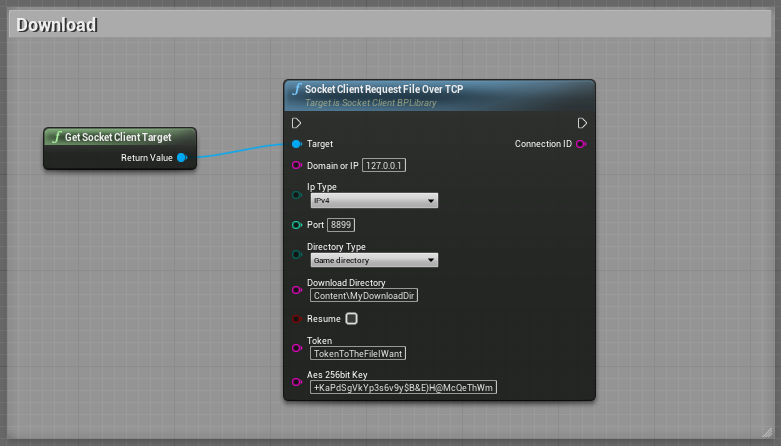Screen dimensions: 781x446
Task: Open the Ip Type IPv4 dropdown
Action: 374,201
